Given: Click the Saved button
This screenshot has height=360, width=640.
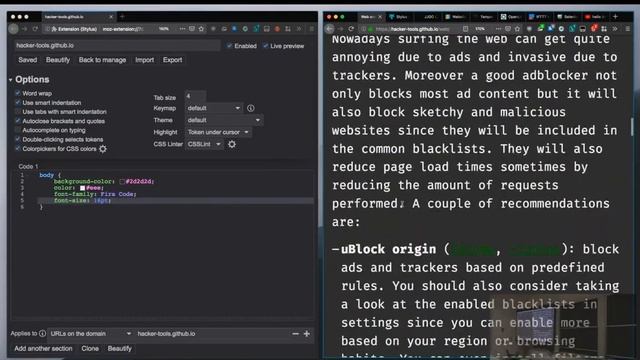Looking at the screenshot, I should coord(27,60).
